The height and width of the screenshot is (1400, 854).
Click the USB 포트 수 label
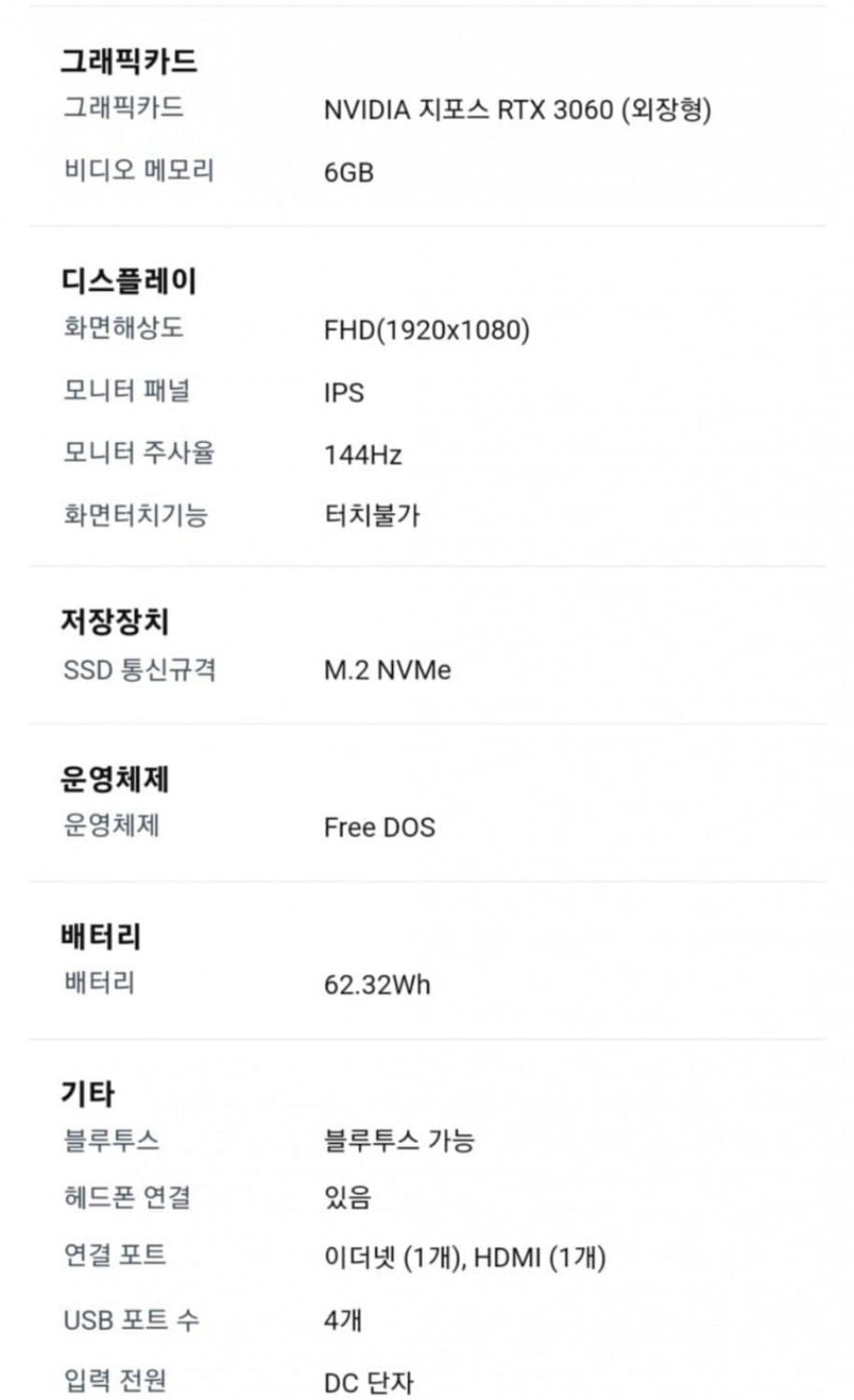coord(131,1319)
